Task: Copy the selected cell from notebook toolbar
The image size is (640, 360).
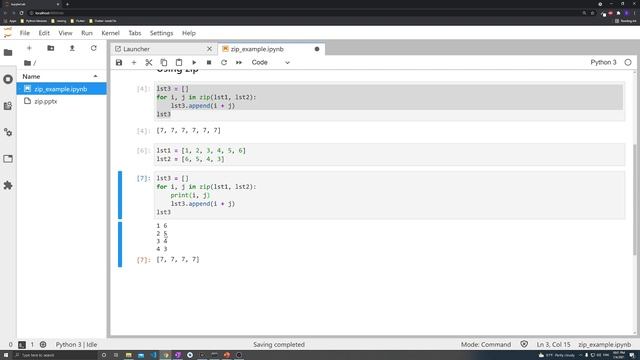Action: (x=164, y=62)
